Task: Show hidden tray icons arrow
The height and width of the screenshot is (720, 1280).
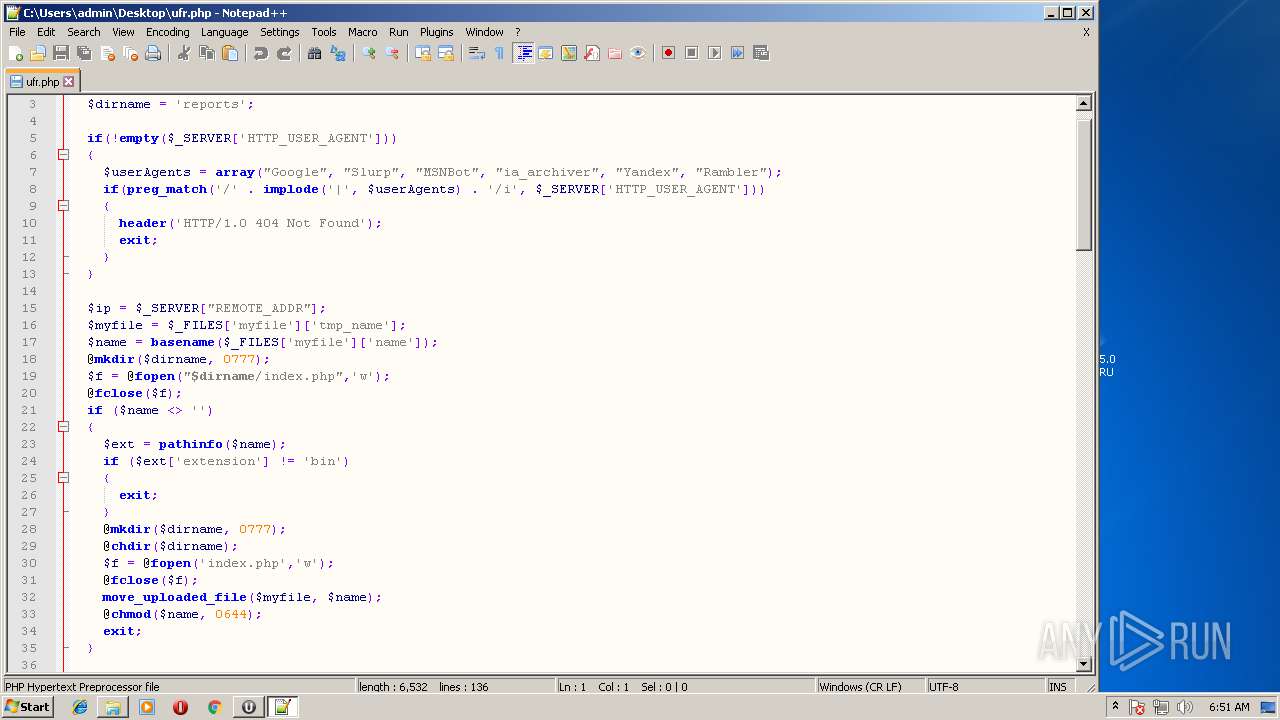Action: pos(1115,707)
